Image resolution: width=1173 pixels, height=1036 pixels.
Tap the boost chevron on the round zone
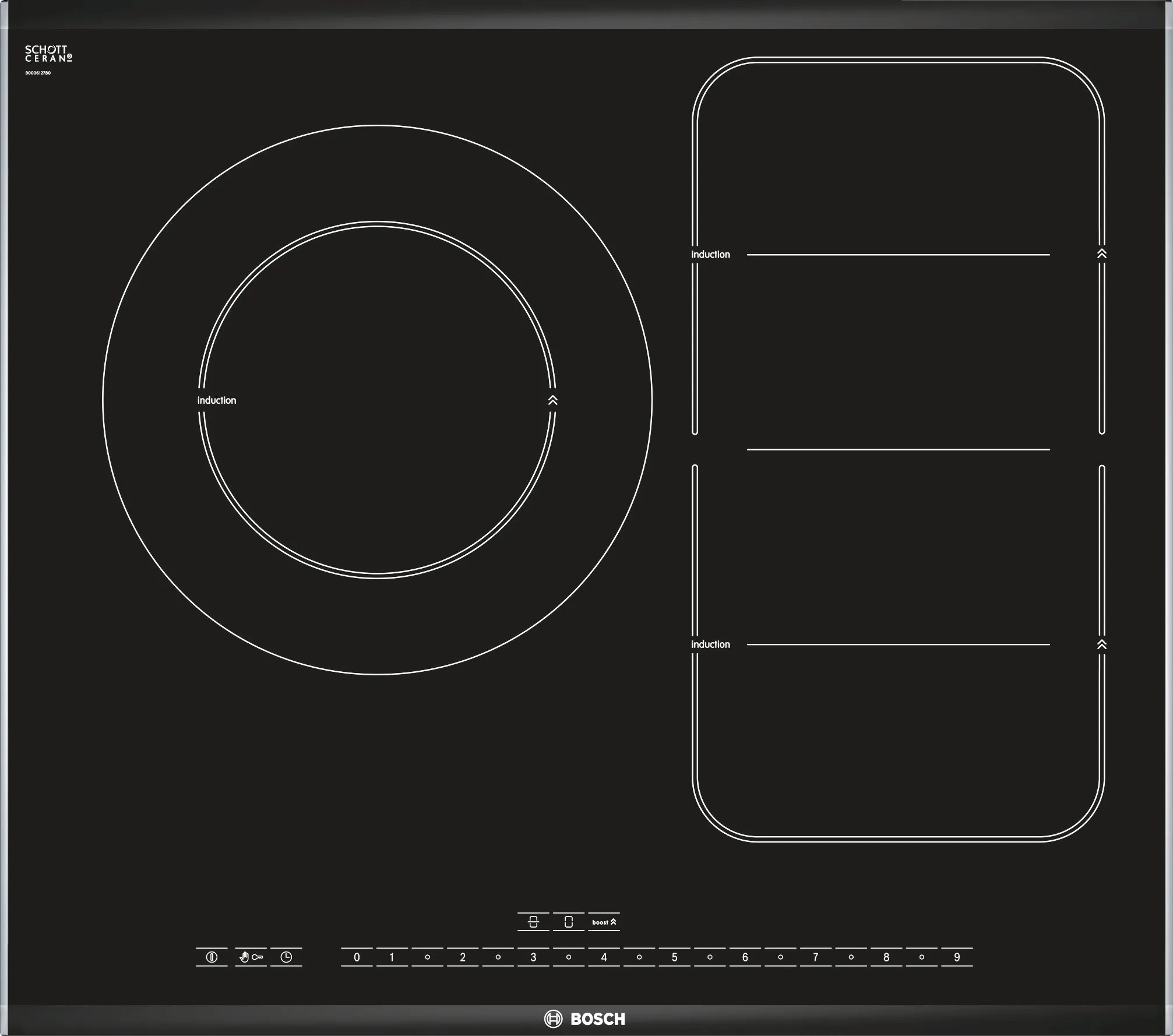(553, 400)
